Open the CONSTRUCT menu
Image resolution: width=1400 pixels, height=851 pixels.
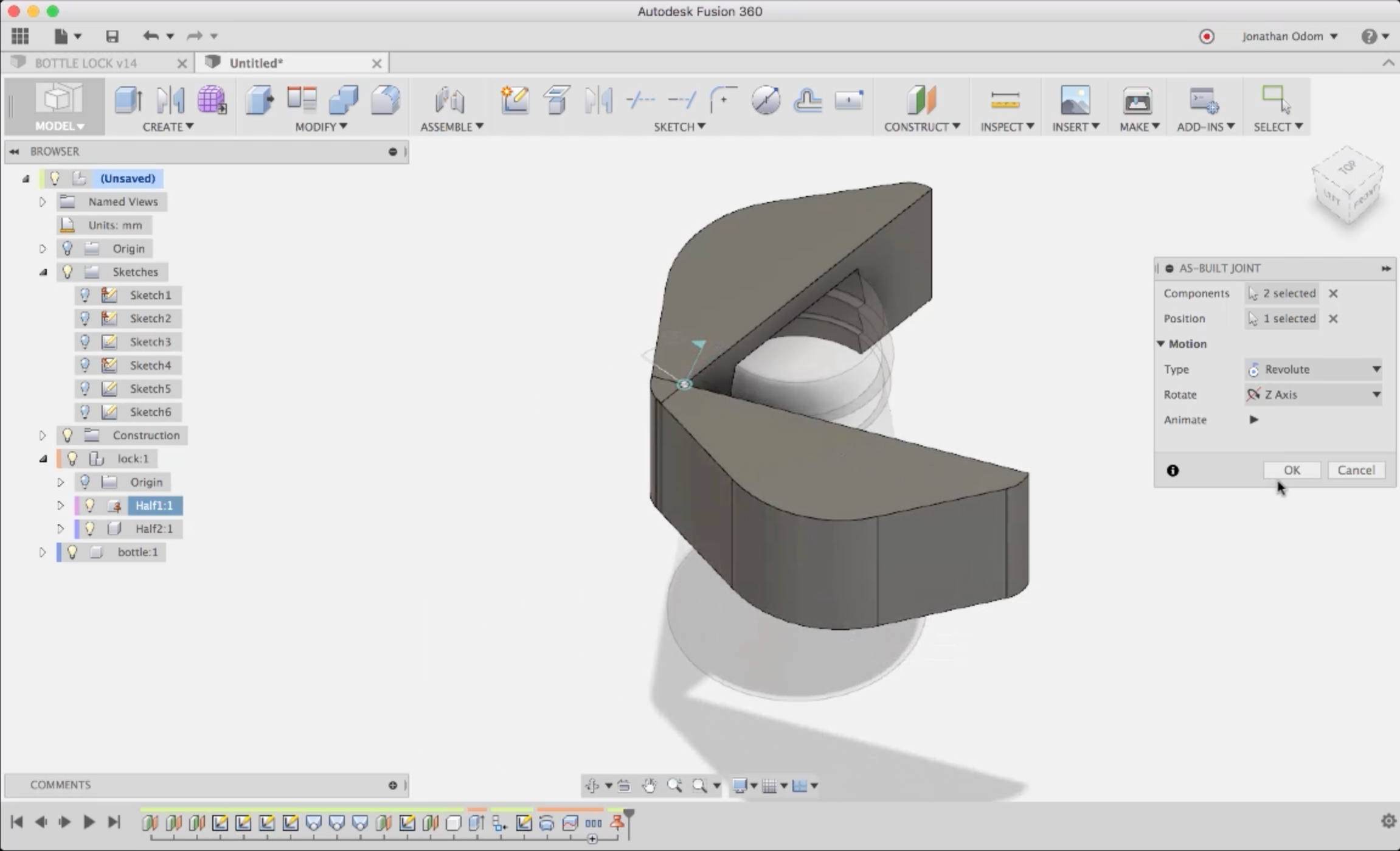pyautogui.click(x=921, y=127)
